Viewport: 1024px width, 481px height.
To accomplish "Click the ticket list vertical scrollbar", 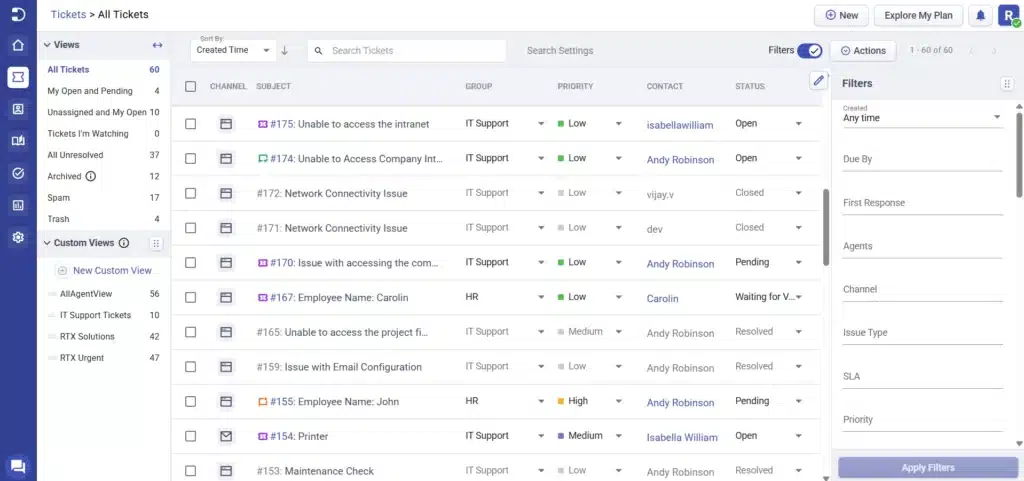I will click(825, 227).
